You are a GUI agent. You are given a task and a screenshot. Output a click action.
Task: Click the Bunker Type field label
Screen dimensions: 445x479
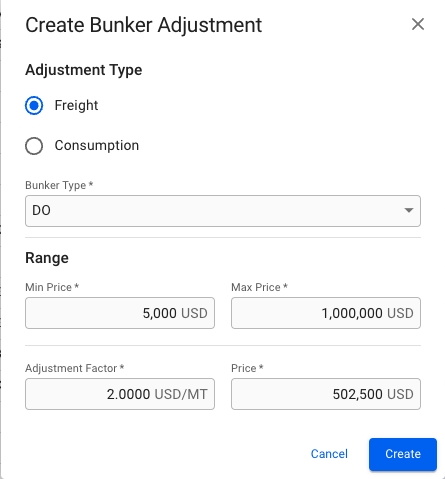tap(59, 185)
